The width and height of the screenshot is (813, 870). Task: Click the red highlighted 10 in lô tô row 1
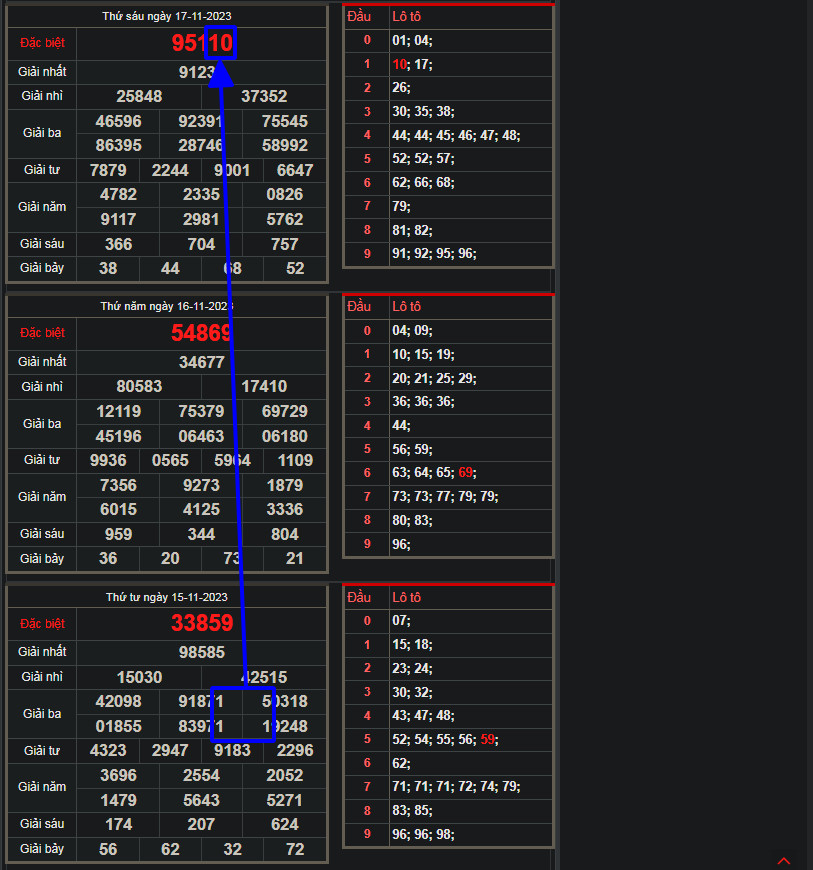(399, 64)
